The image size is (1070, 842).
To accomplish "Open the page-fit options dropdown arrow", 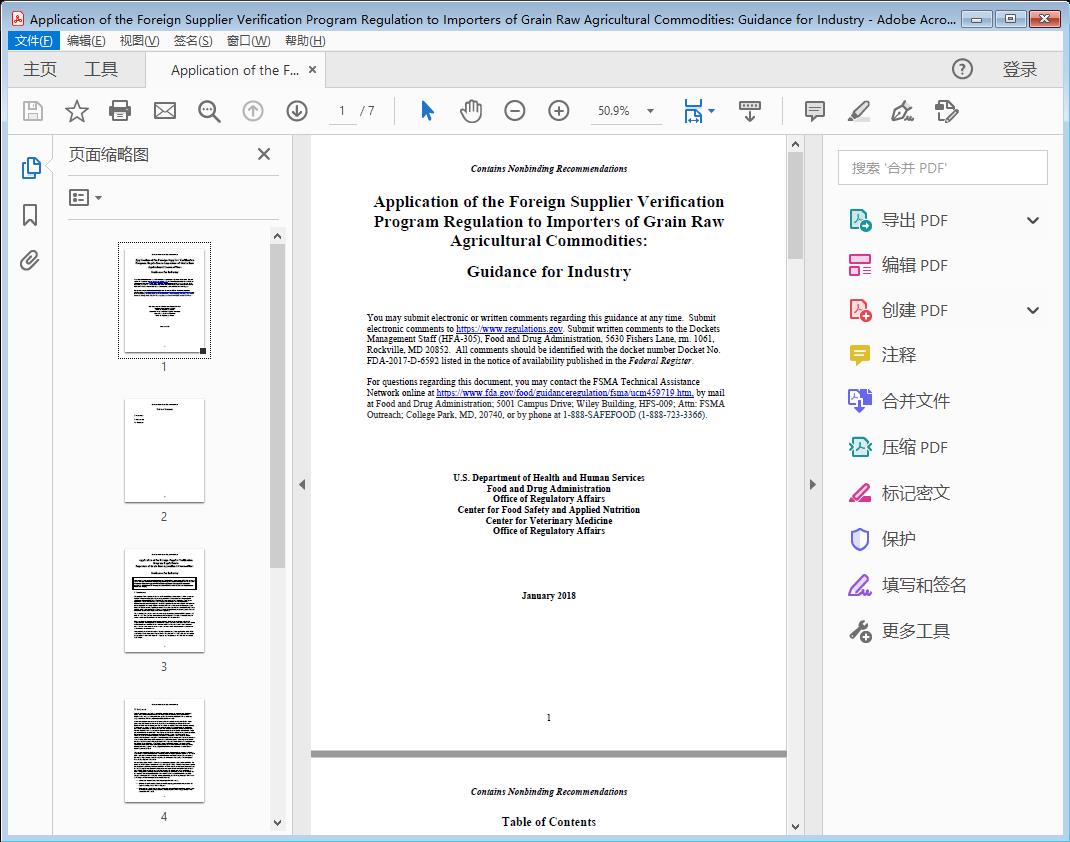I will (x=712, y=111).
